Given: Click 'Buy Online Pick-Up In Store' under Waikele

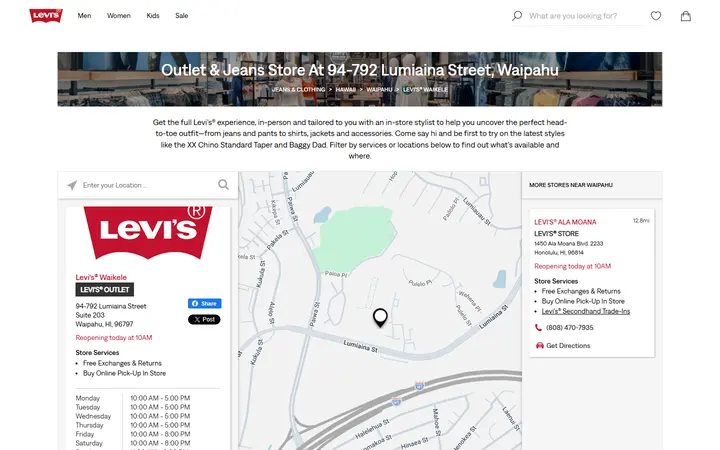Looking at the screenshot, I should pyautogui.click(x=124, y=373).
